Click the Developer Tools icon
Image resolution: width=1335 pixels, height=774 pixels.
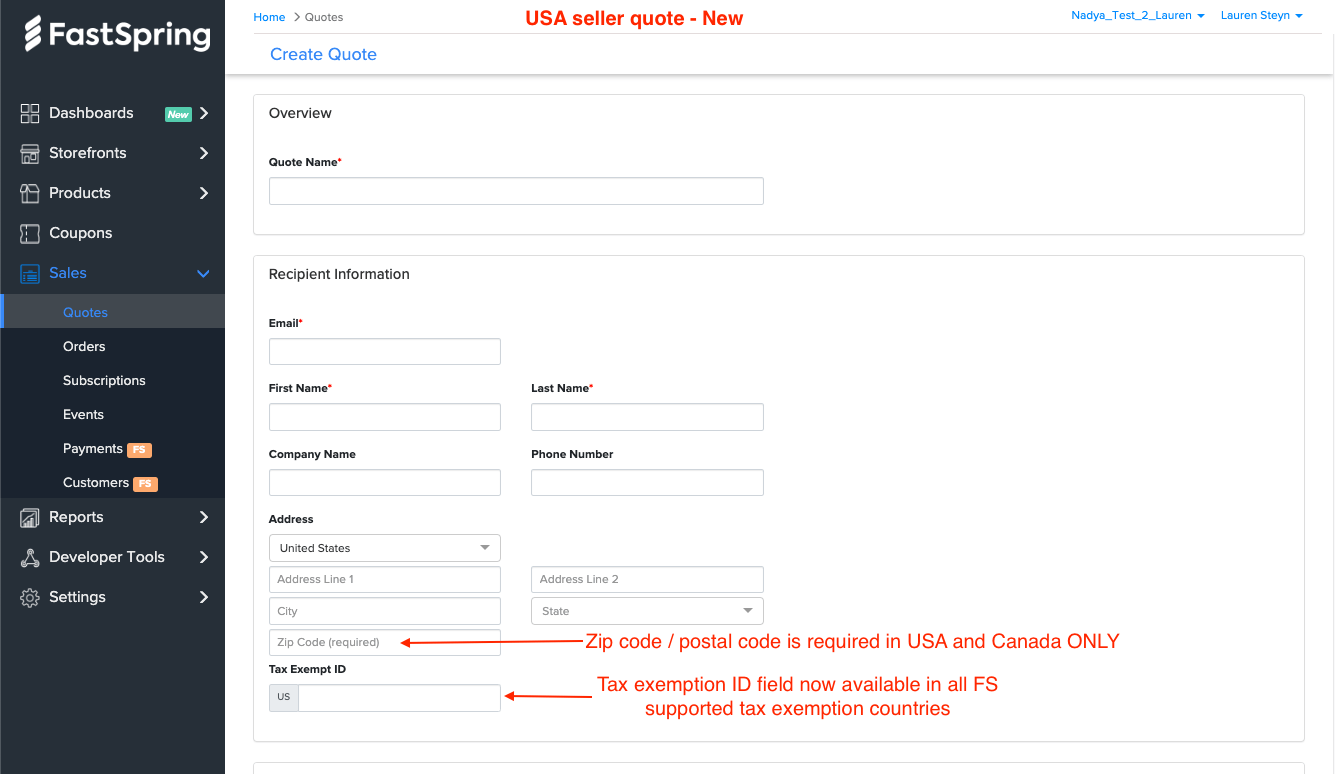(28, 557)
